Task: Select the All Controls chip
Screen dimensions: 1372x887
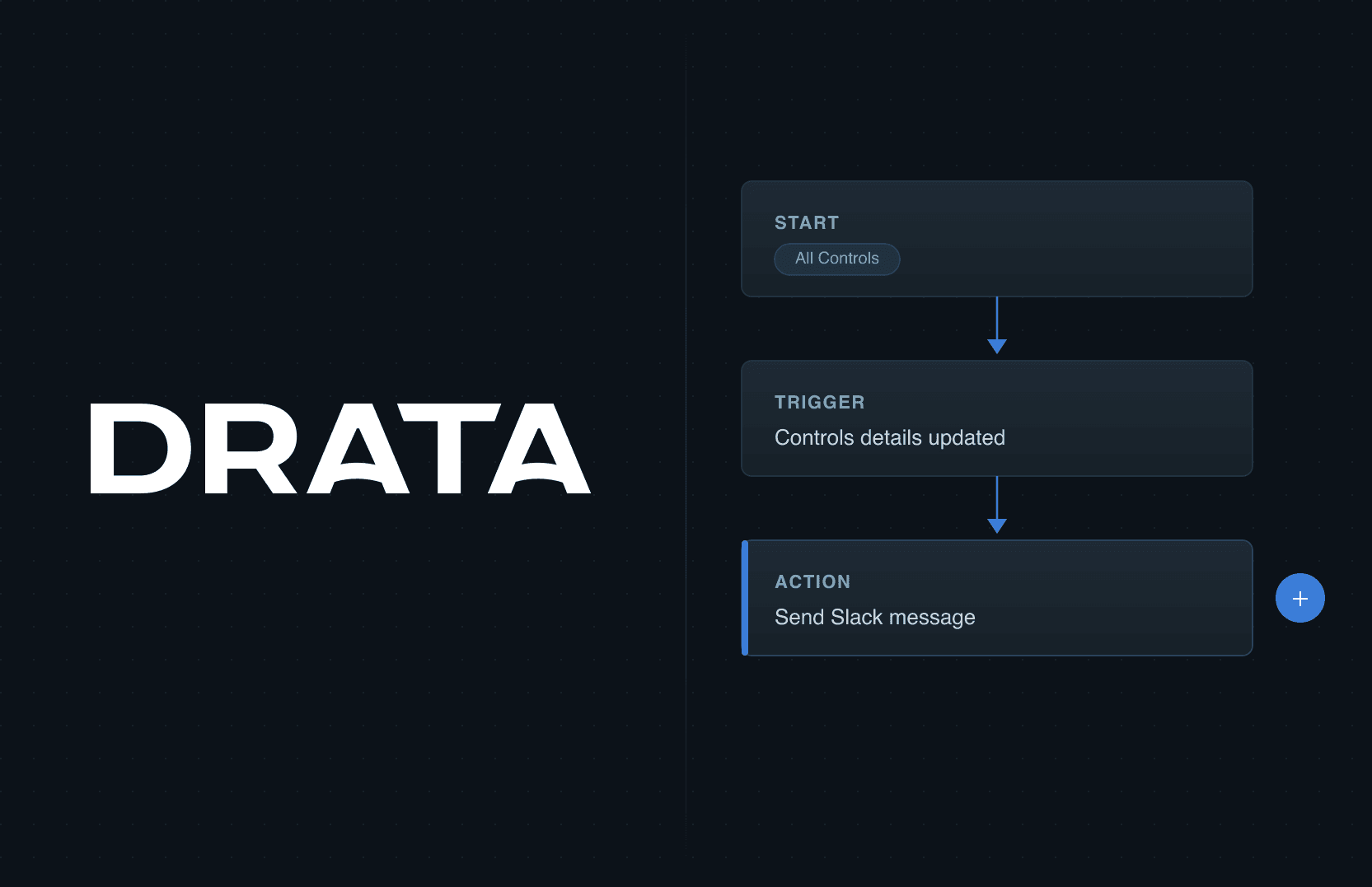Action: coord(836,259)
